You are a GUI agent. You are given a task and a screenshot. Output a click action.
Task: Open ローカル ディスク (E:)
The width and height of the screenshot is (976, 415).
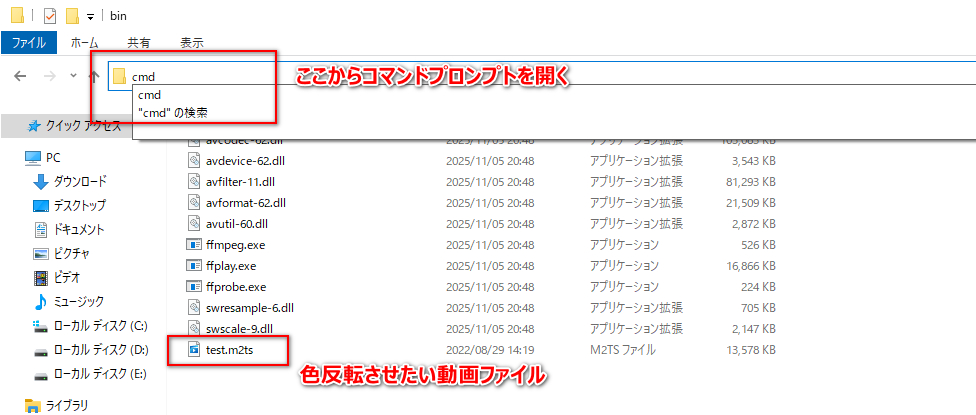click(x=100, y=375)
